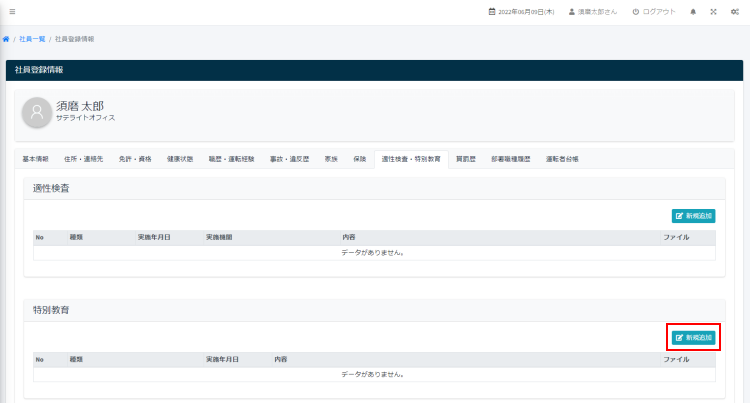
Task: Toggle fullscreen with the expand icon
Action: (x=713, y=12)
